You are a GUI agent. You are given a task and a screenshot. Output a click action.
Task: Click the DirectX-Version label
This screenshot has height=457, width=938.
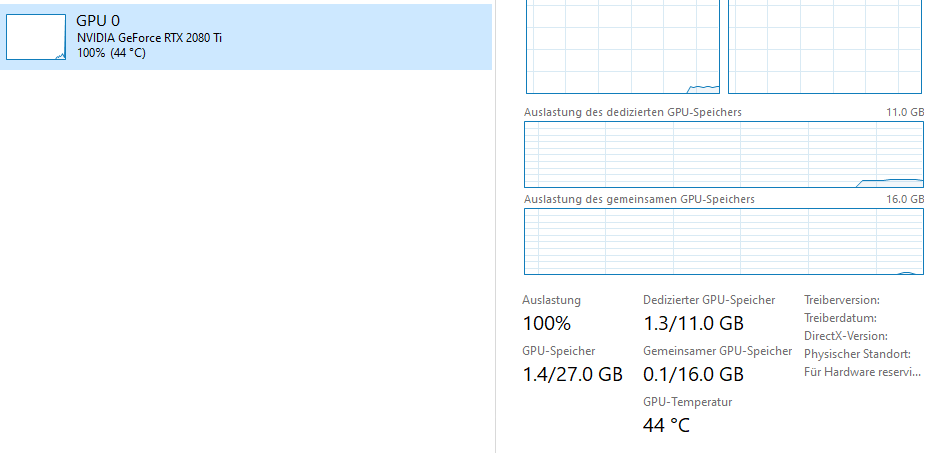(846, 336)
